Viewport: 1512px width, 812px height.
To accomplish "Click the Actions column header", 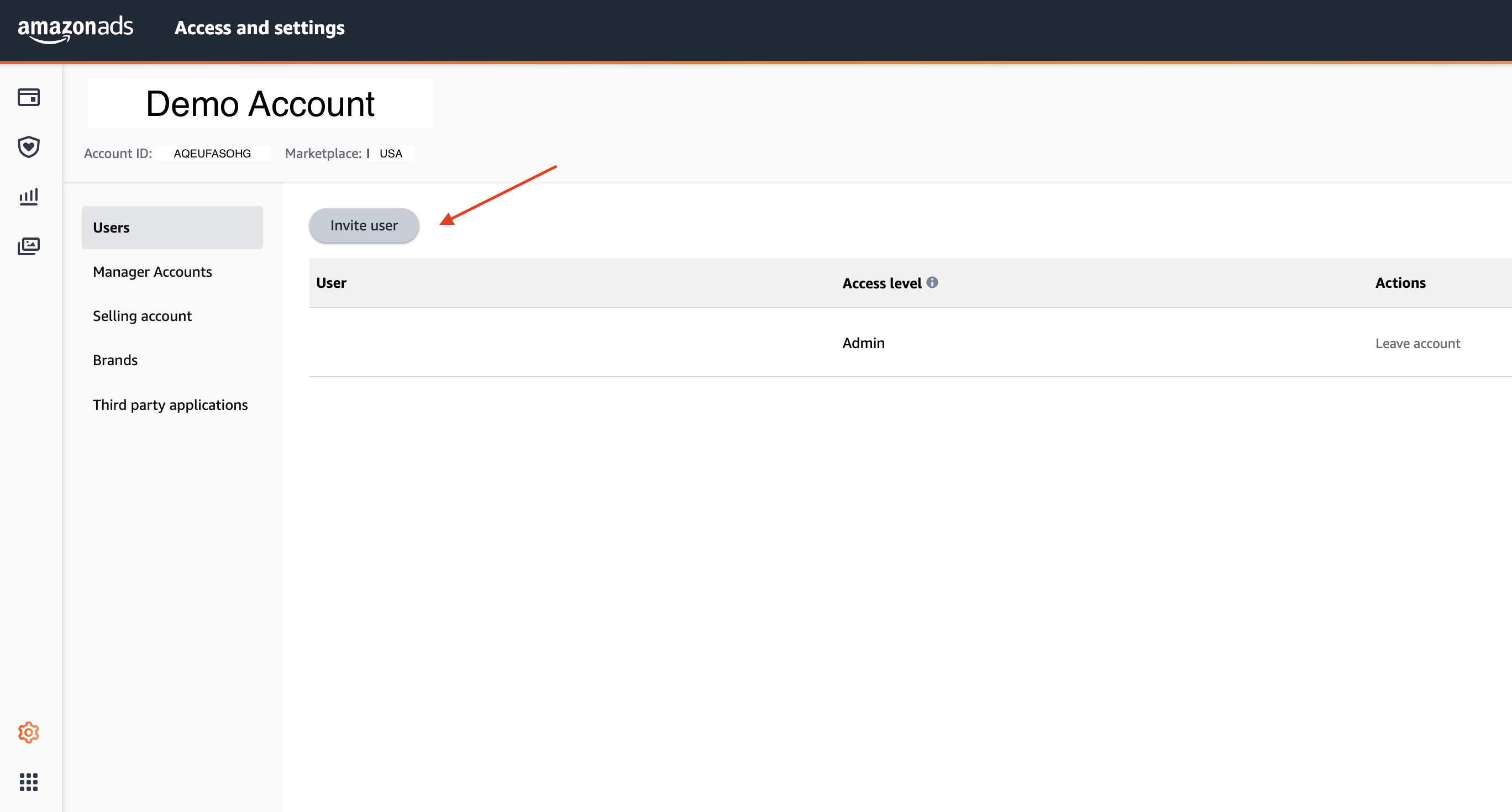I will [1400, 283].
